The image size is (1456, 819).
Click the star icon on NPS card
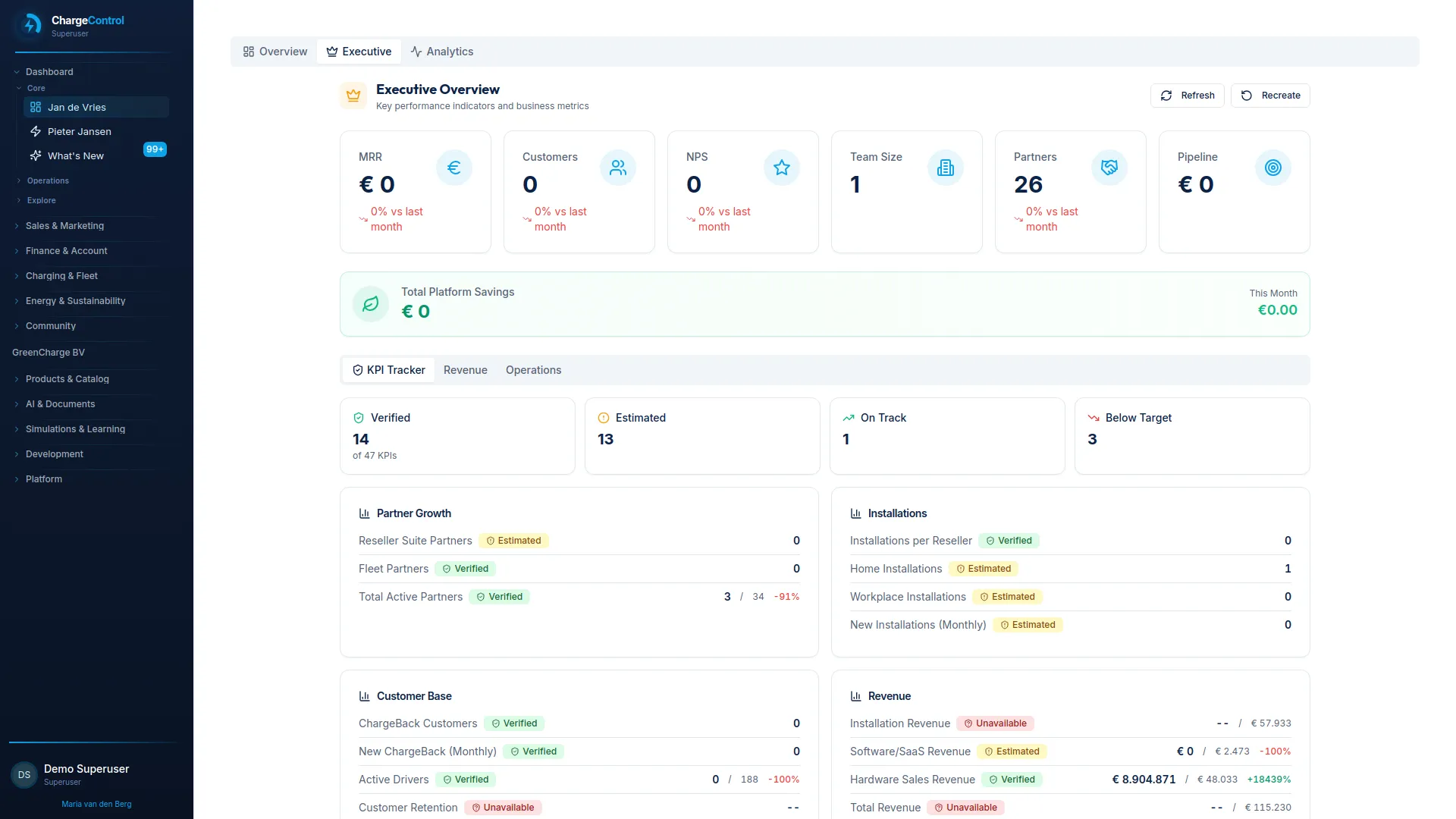coord(782,168)
